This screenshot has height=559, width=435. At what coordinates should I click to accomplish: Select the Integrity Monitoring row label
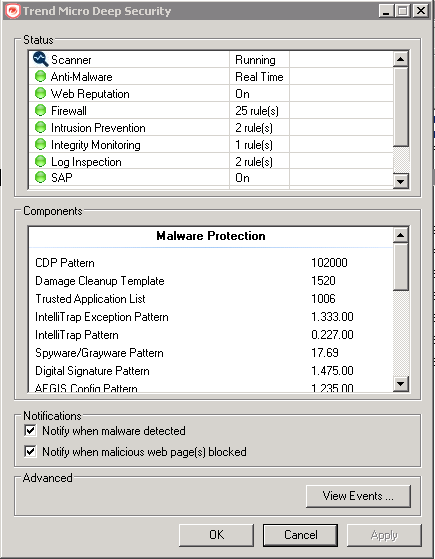[96, 145]
